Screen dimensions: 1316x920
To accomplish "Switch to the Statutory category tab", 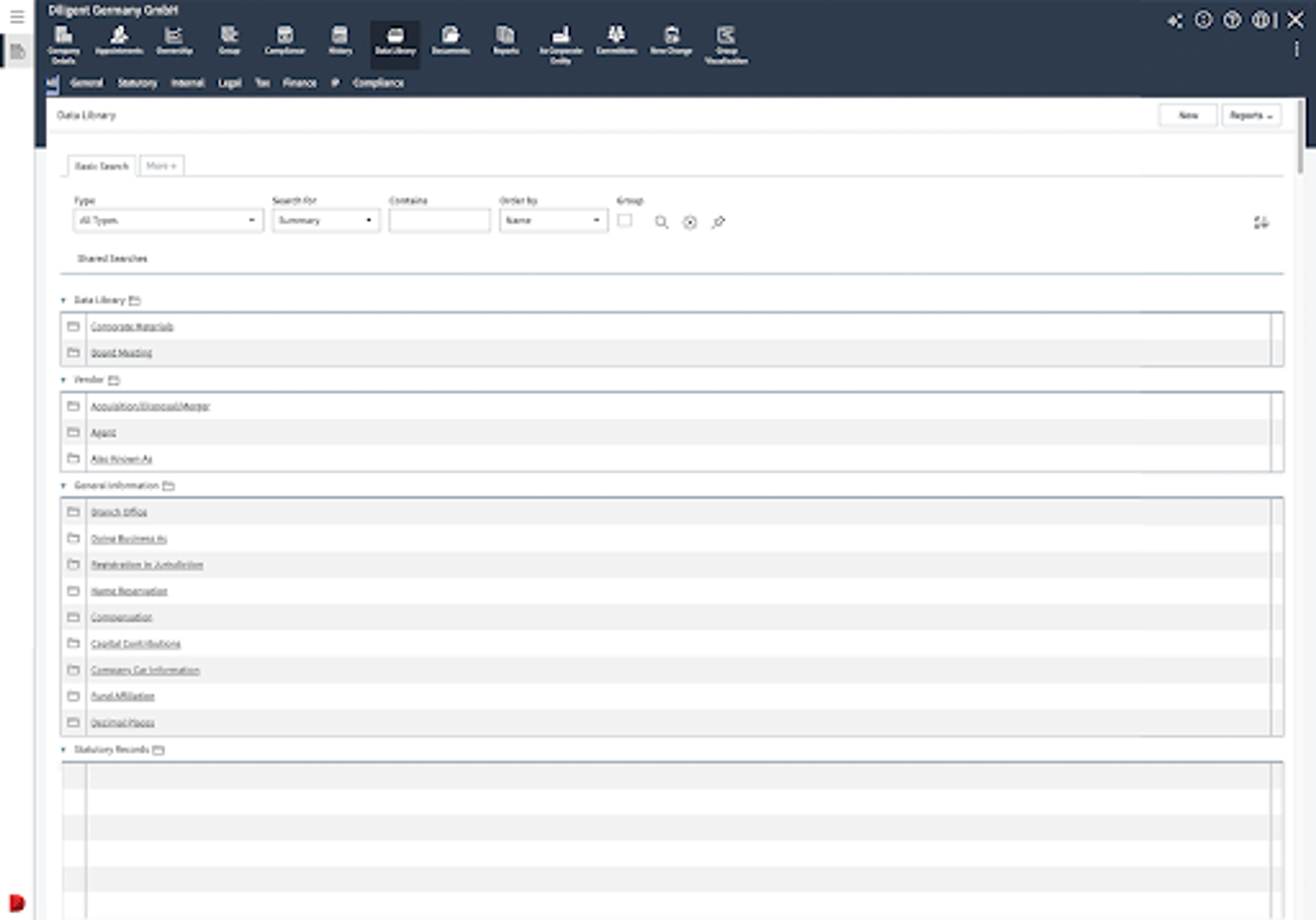I will click(137, 83).
